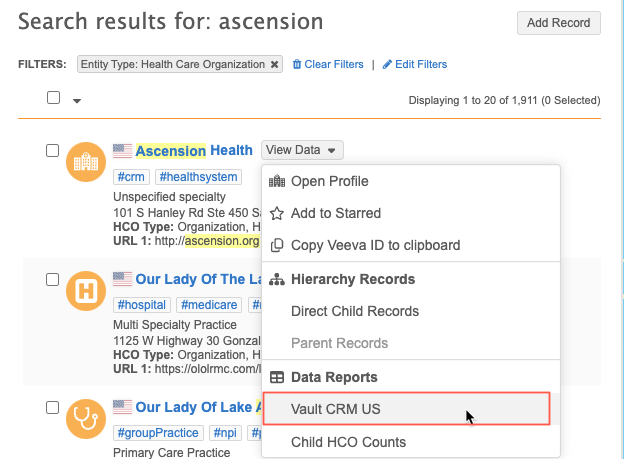Check the Ascension Health record checkbox
Viewport: 624px width, 459px height.
click(x=53, y=150)
